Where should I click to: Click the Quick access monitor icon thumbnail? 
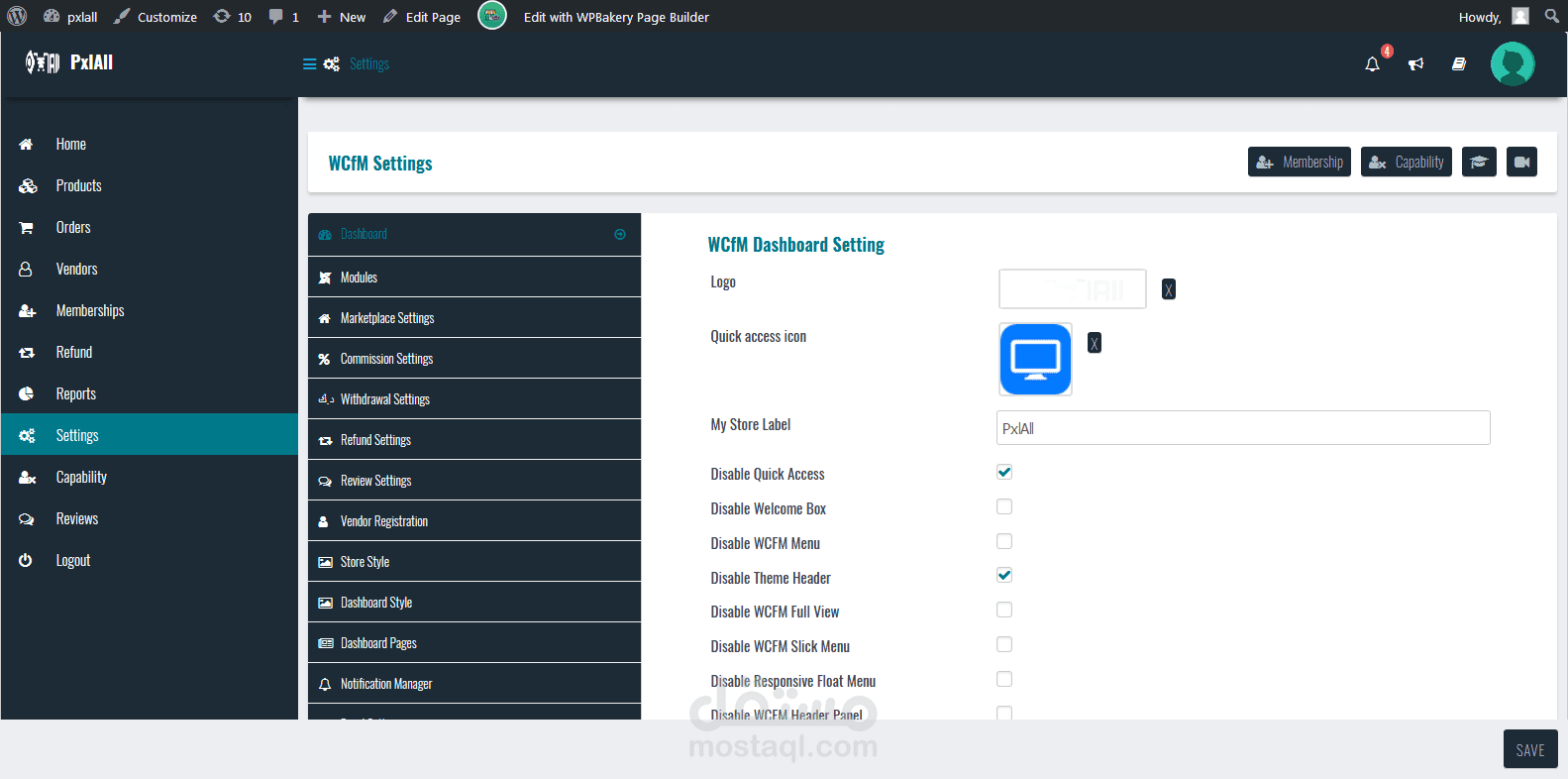click(x=1035, y=359)
